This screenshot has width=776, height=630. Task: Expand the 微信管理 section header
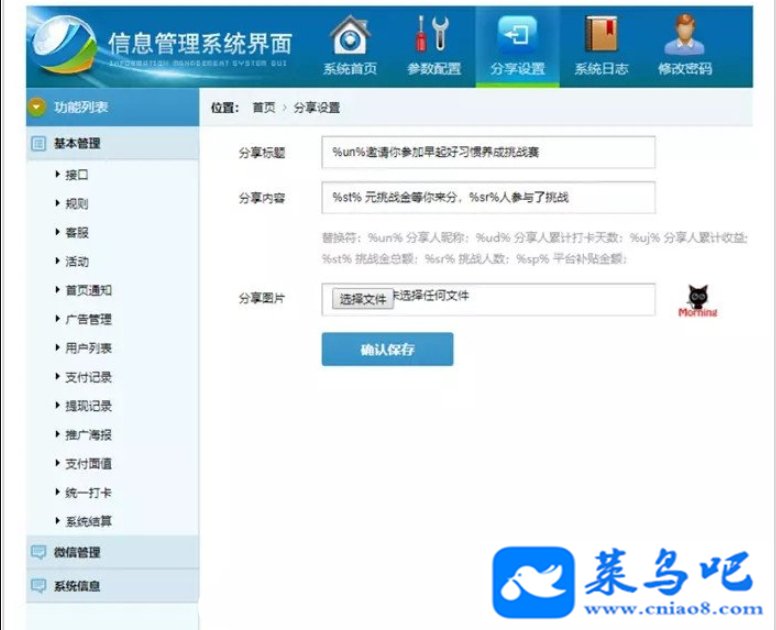pyautogui.click(x=113, y=552)
